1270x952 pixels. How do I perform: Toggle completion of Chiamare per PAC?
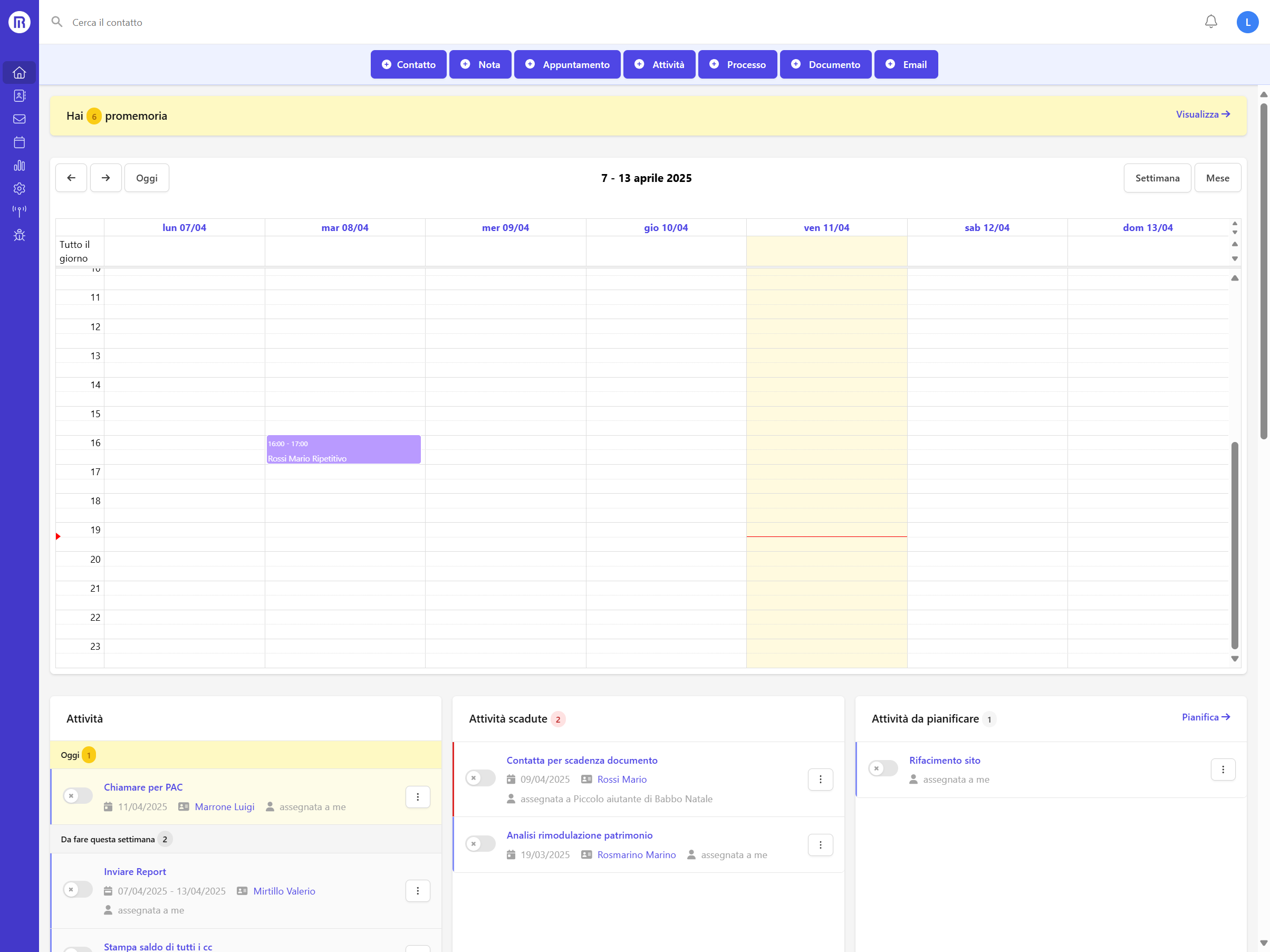point(78,796)
